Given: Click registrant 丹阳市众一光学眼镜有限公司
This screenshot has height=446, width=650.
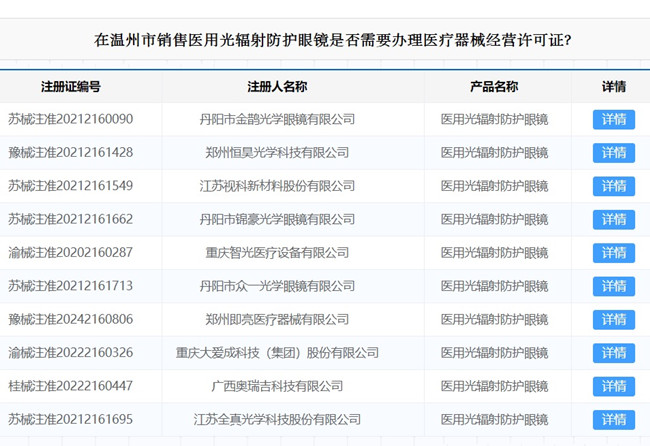Looking at the screenshot, I should click(x=277, y=286).
